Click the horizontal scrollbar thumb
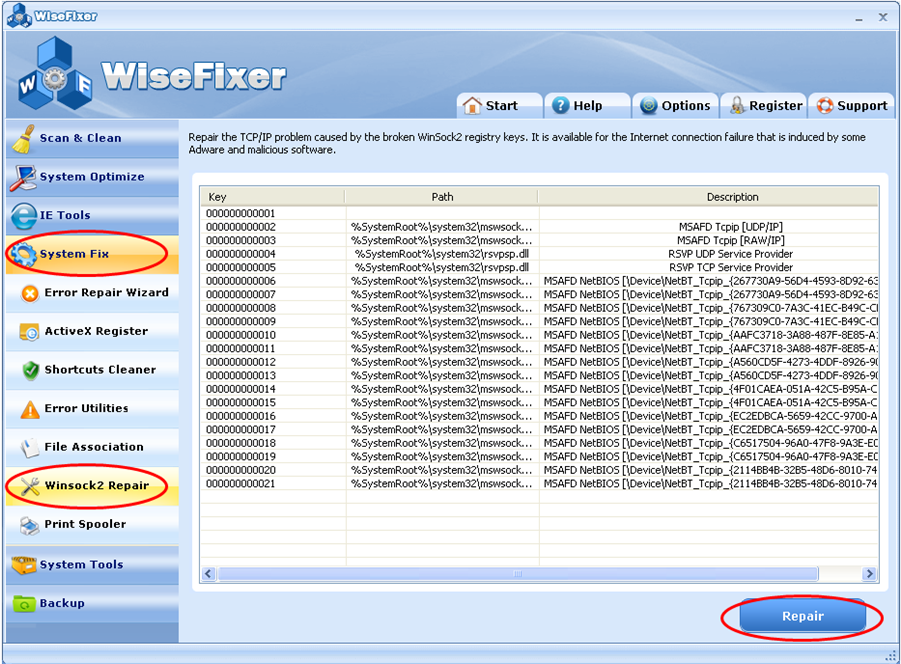 [518, 574]
